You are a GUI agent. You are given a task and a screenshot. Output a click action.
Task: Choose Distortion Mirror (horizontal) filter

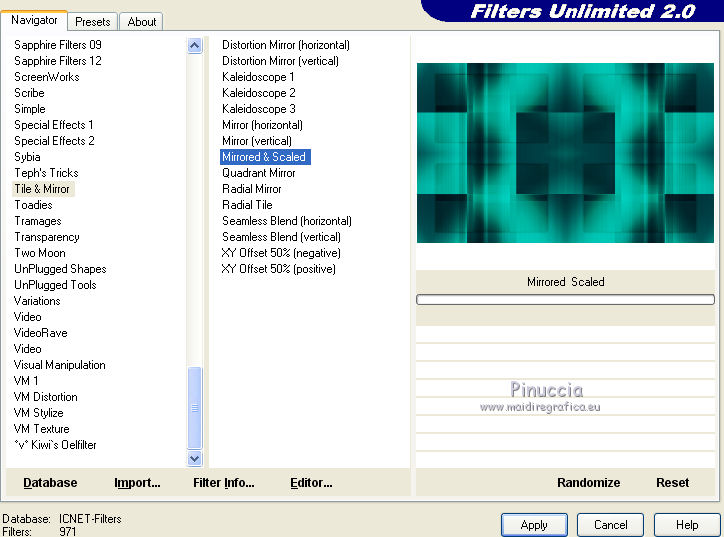[x=286, y=45]
